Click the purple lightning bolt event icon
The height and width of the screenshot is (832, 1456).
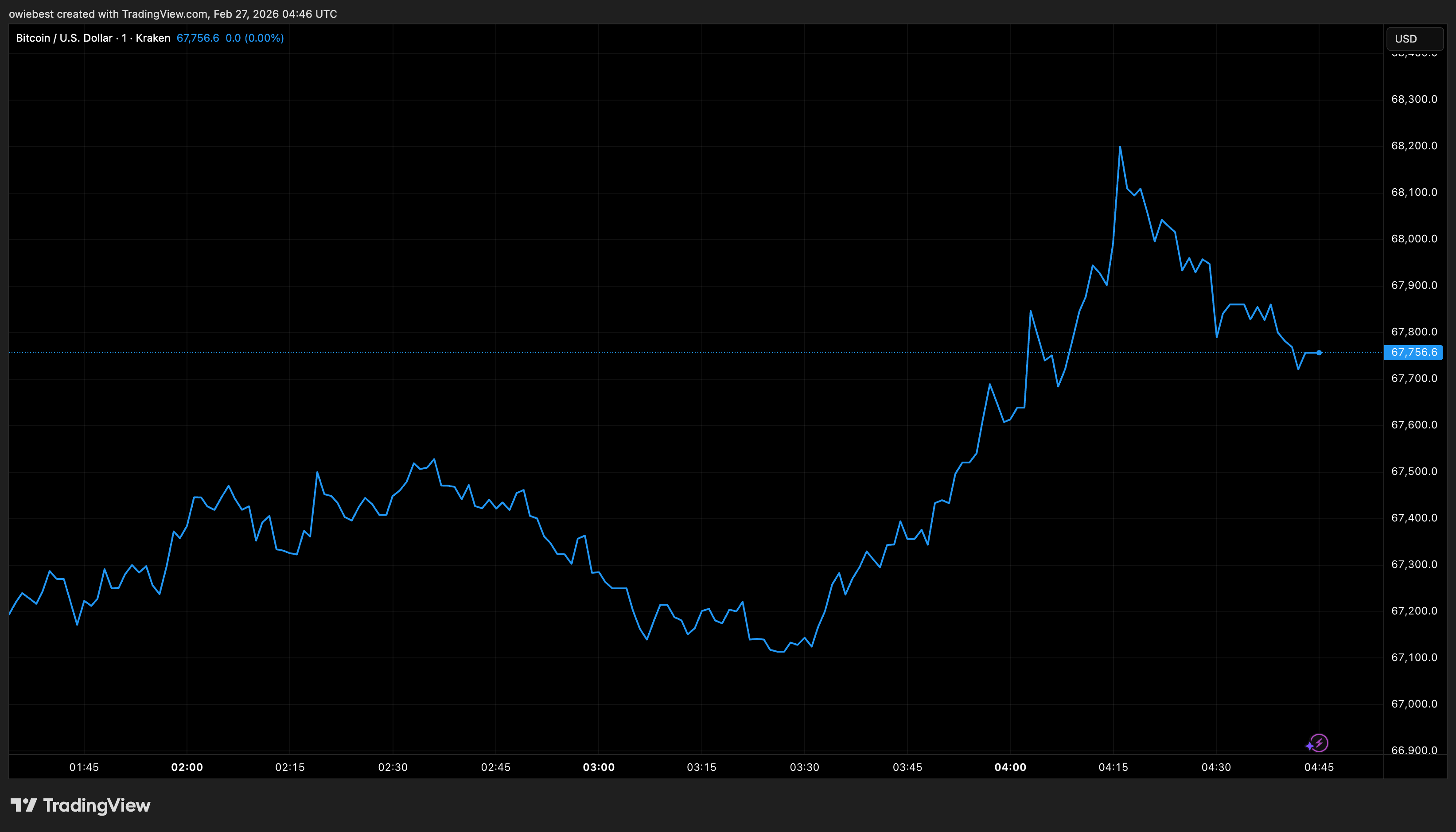(x=1319, y=743)
